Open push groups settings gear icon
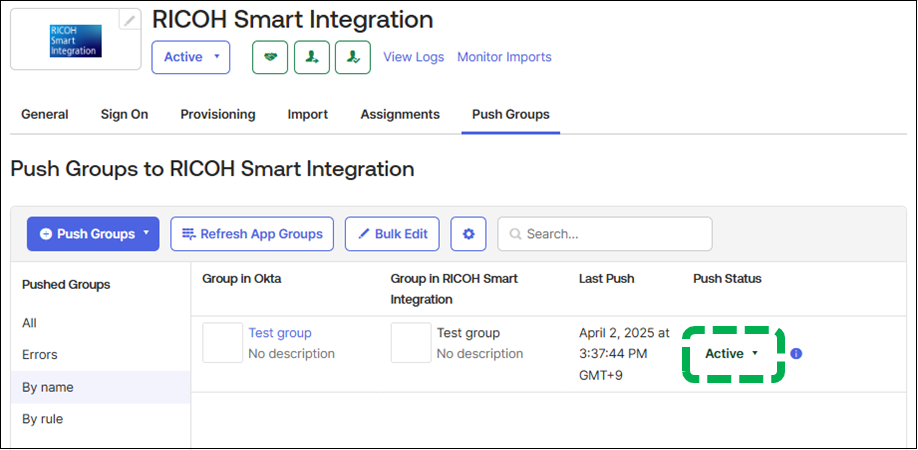The width and height of the screenshot is (918, 450). pos(468,234)
